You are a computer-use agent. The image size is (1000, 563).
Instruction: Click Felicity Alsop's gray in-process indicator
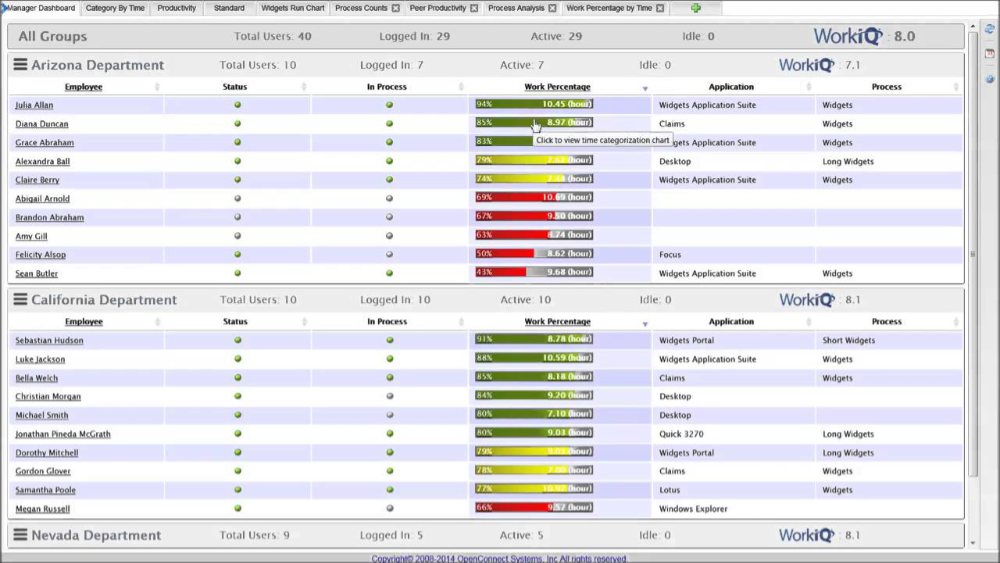point(389,254)
